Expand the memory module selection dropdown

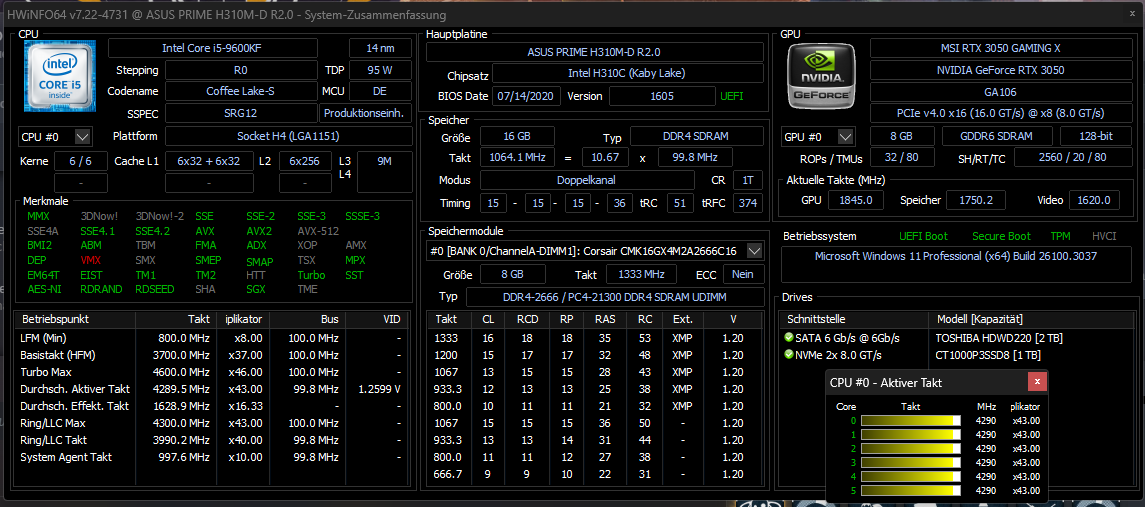755,251
